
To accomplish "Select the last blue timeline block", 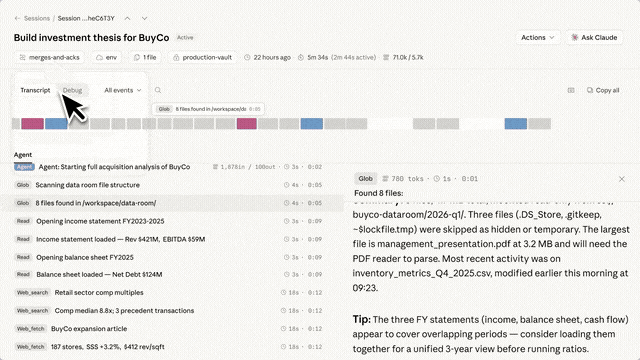I will click(516, 124).
